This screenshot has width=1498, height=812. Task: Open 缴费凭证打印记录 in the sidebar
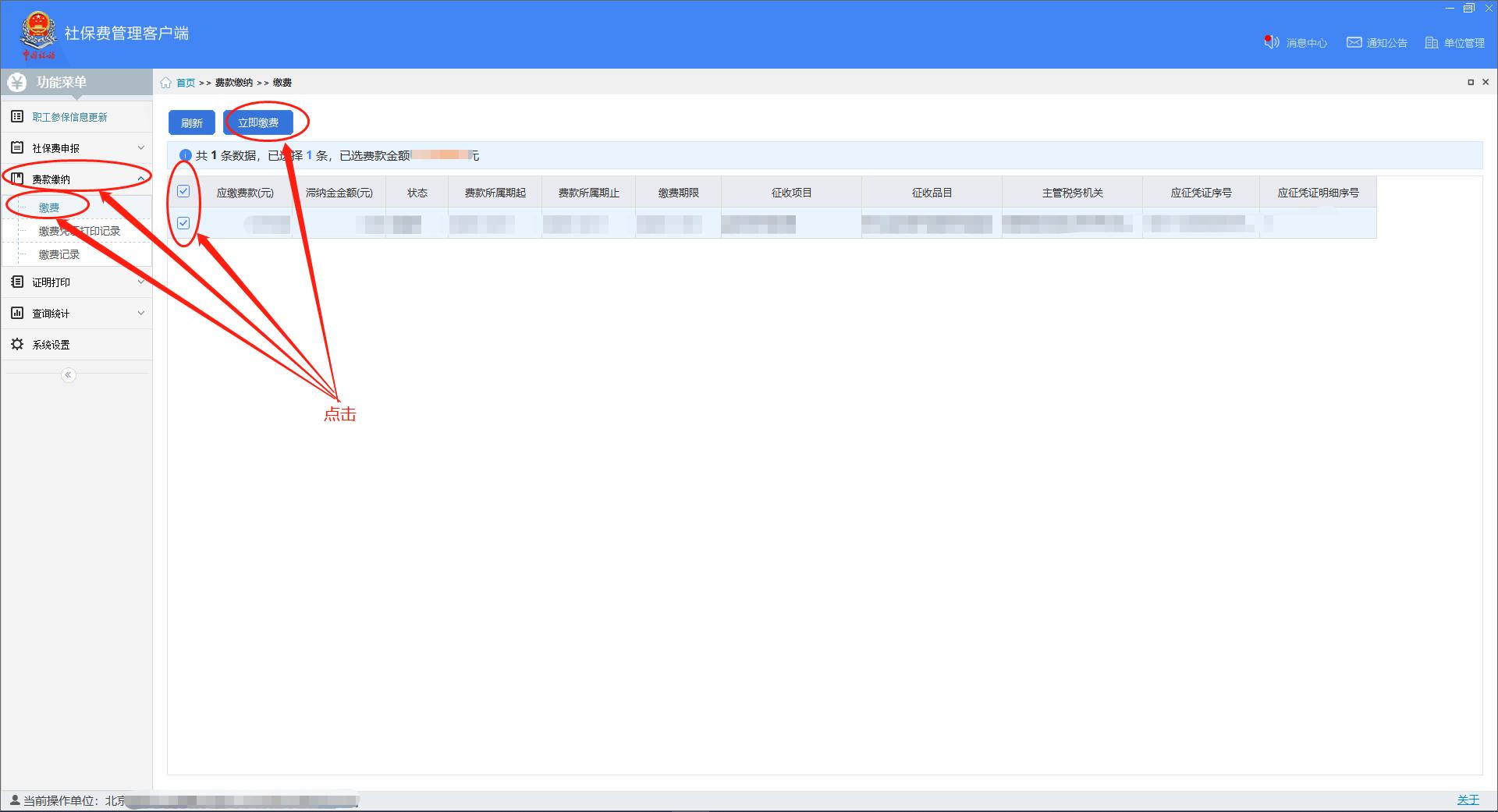80,231
